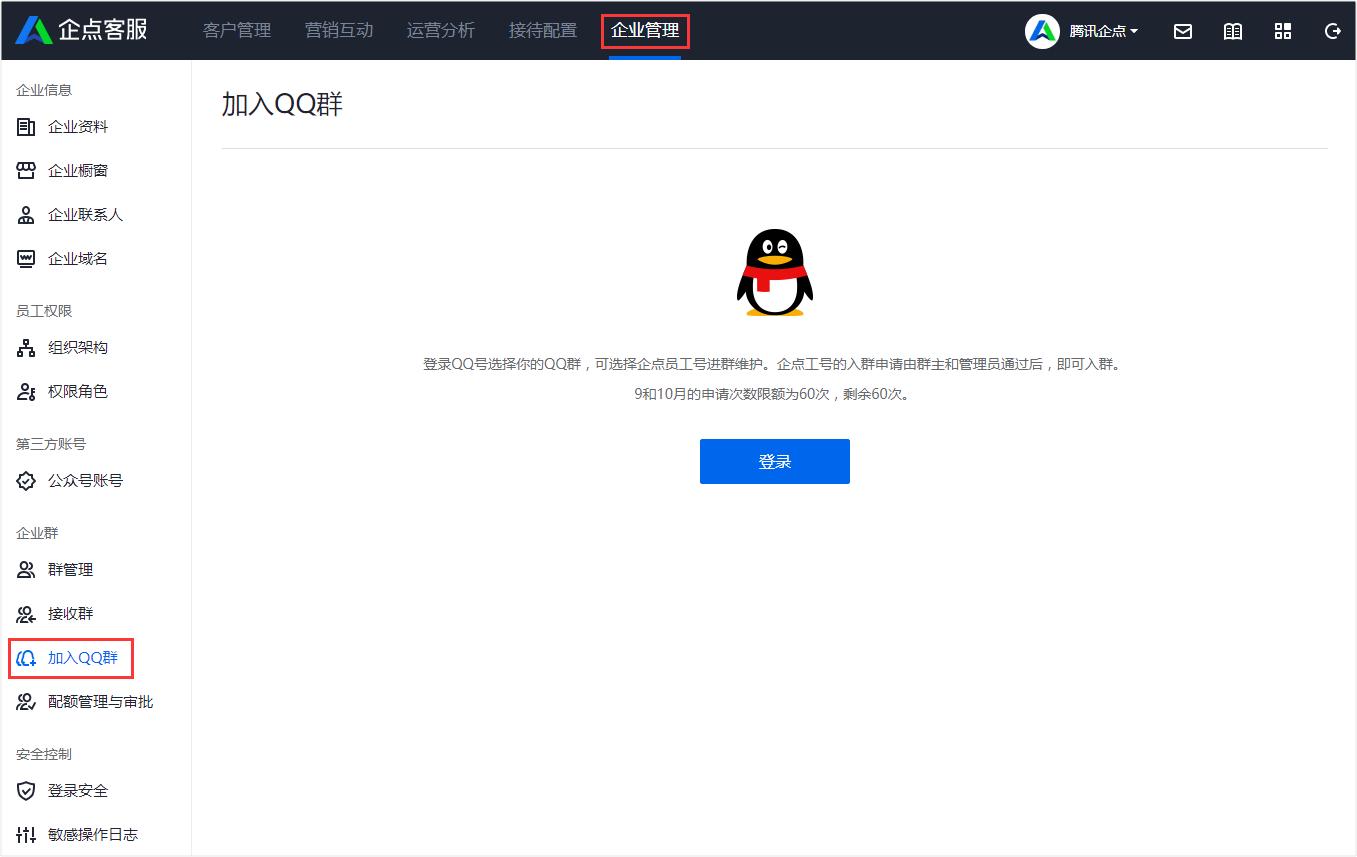Open the 接待配置 menu
Screen dimensions: 1357x857
(x=542, y=30)
